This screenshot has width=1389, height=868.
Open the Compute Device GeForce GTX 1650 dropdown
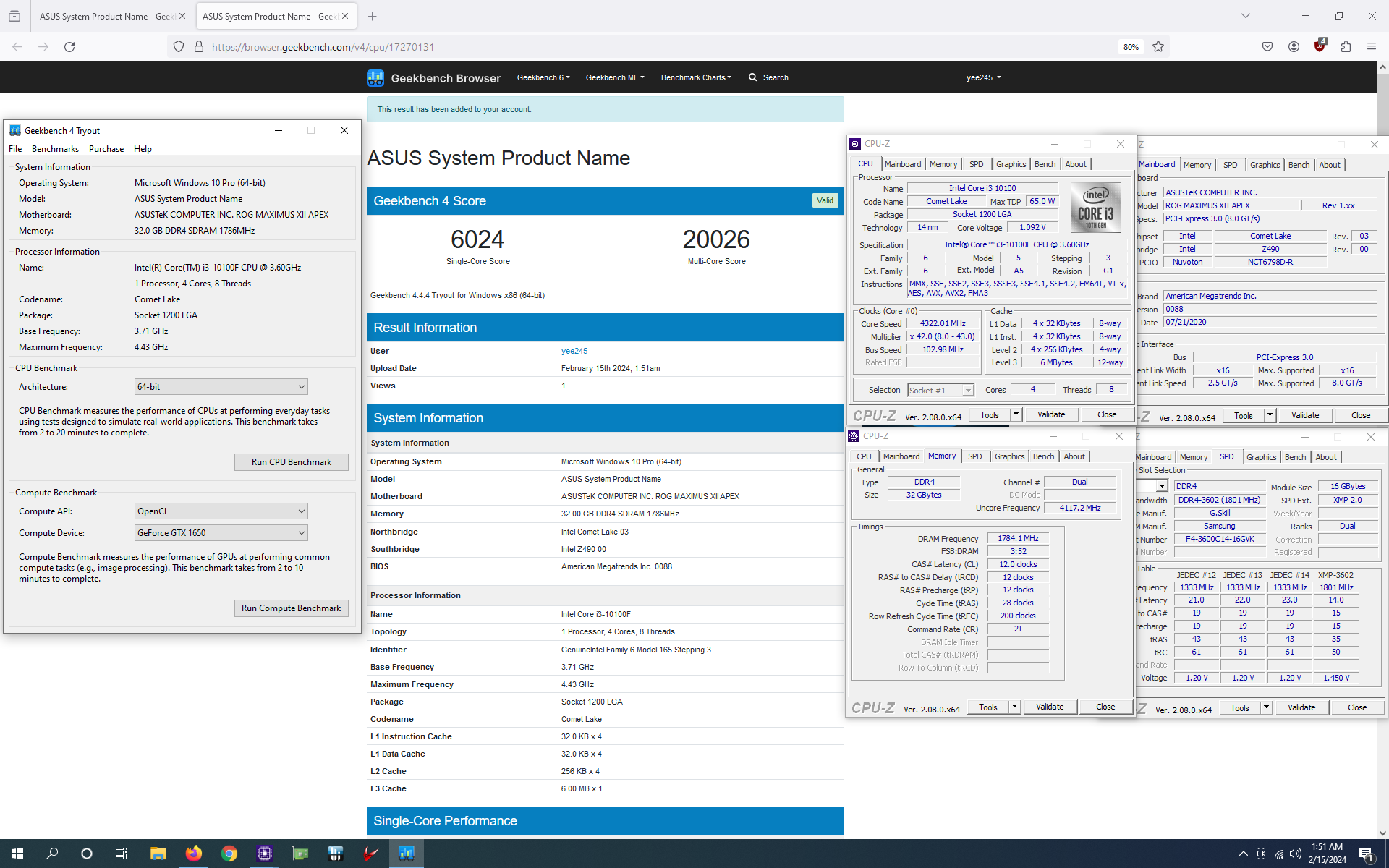(x=221, y=533)
